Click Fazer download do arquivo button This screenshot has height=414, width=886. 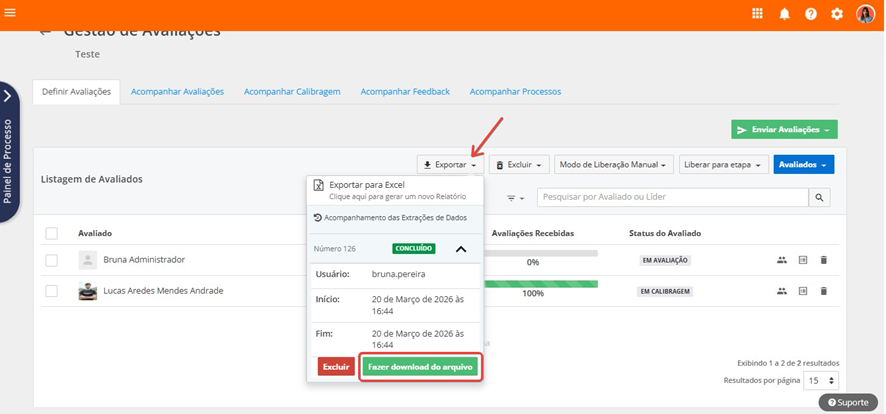420,367
